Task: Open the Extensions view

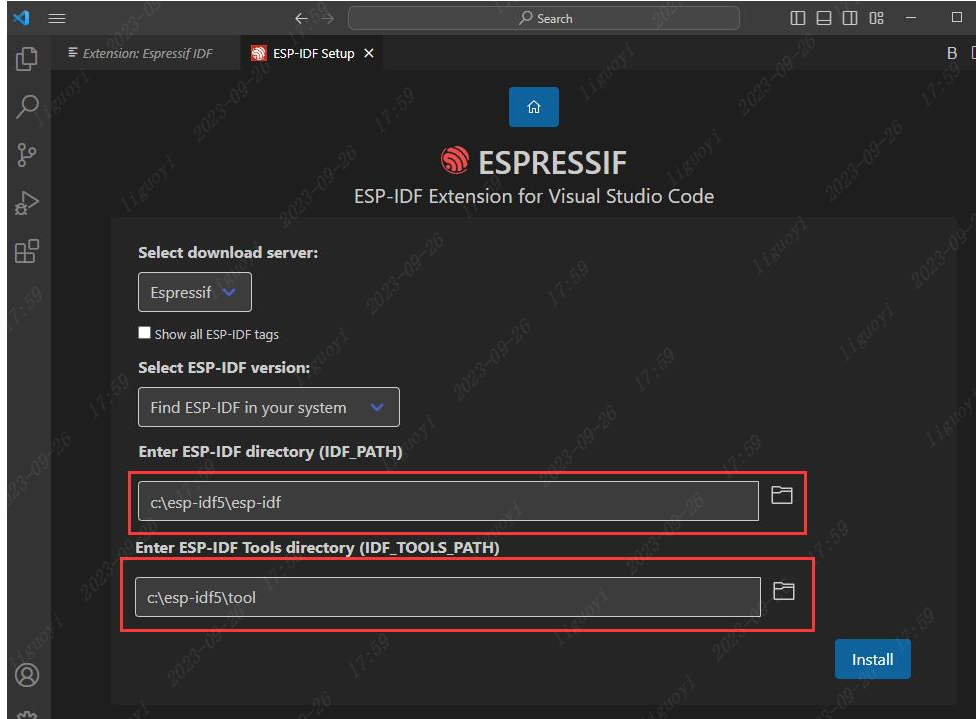Action: pyautogui.click(x=26, y=251)
